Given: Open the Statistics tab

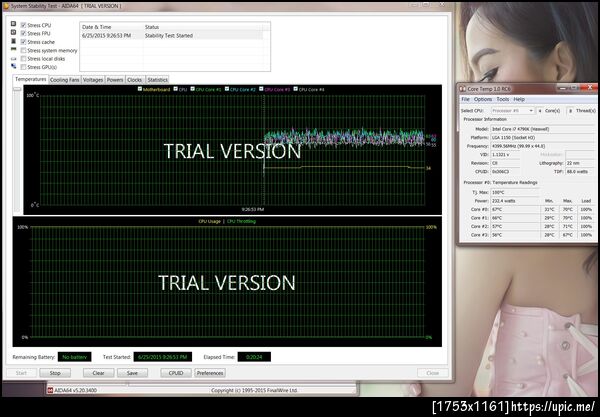Looking at the screenshot, I should pos(157,80).
